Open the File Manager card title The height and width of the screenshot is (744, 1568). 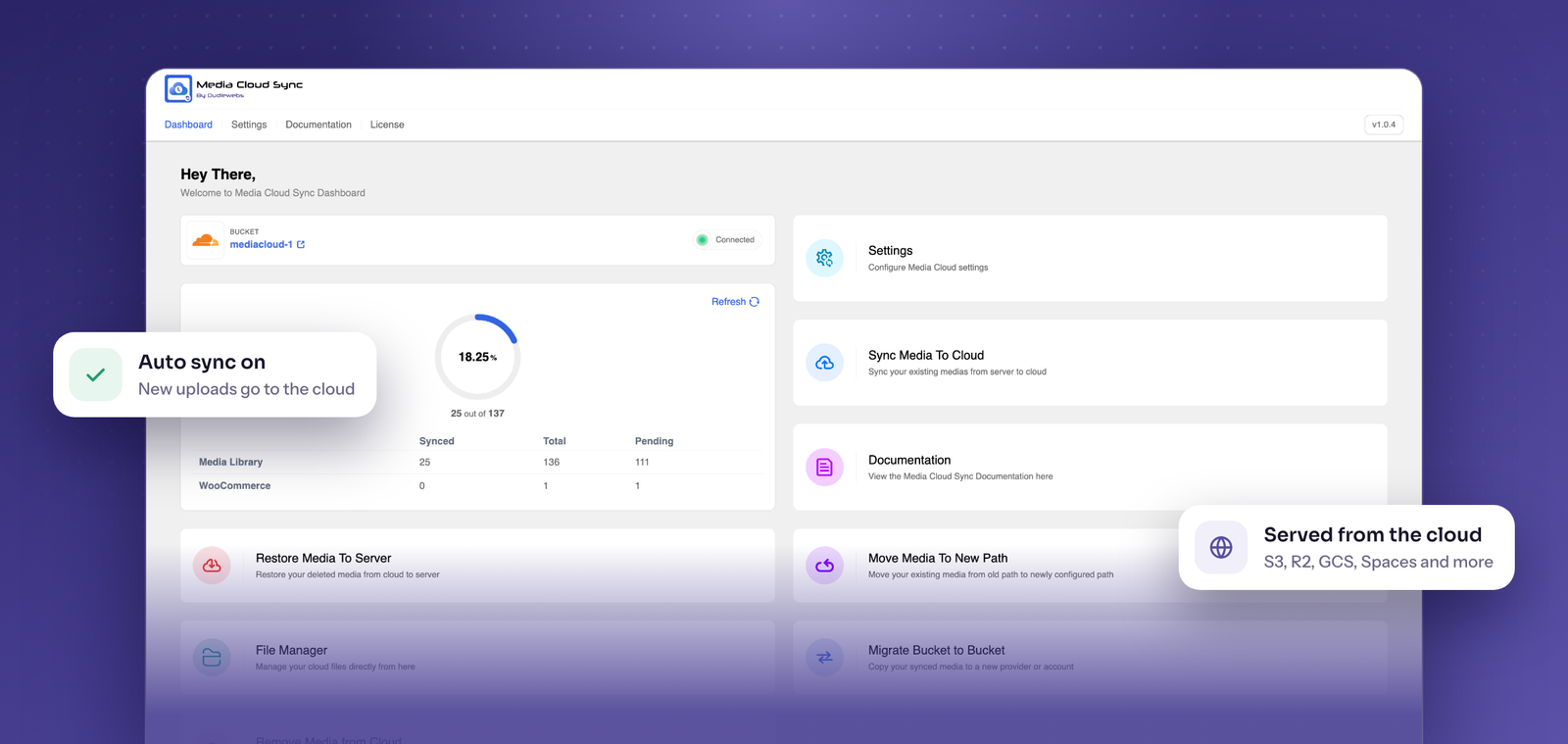pyautogui.click(x=292, y=650)
